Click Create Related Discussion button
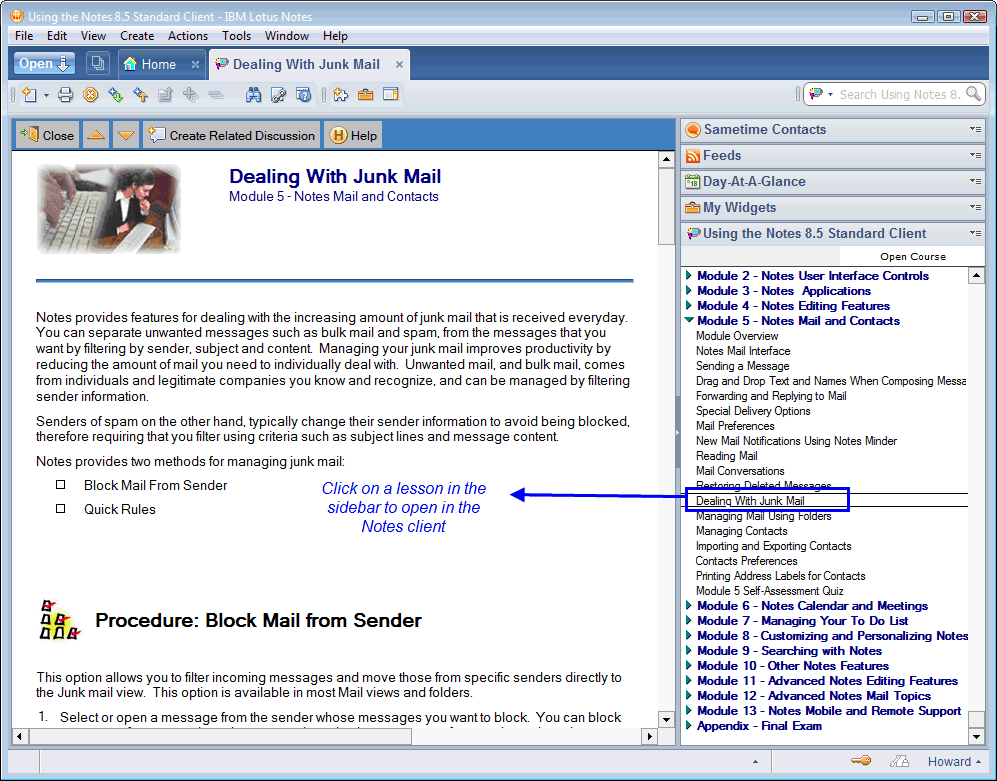 pos(231,135)
